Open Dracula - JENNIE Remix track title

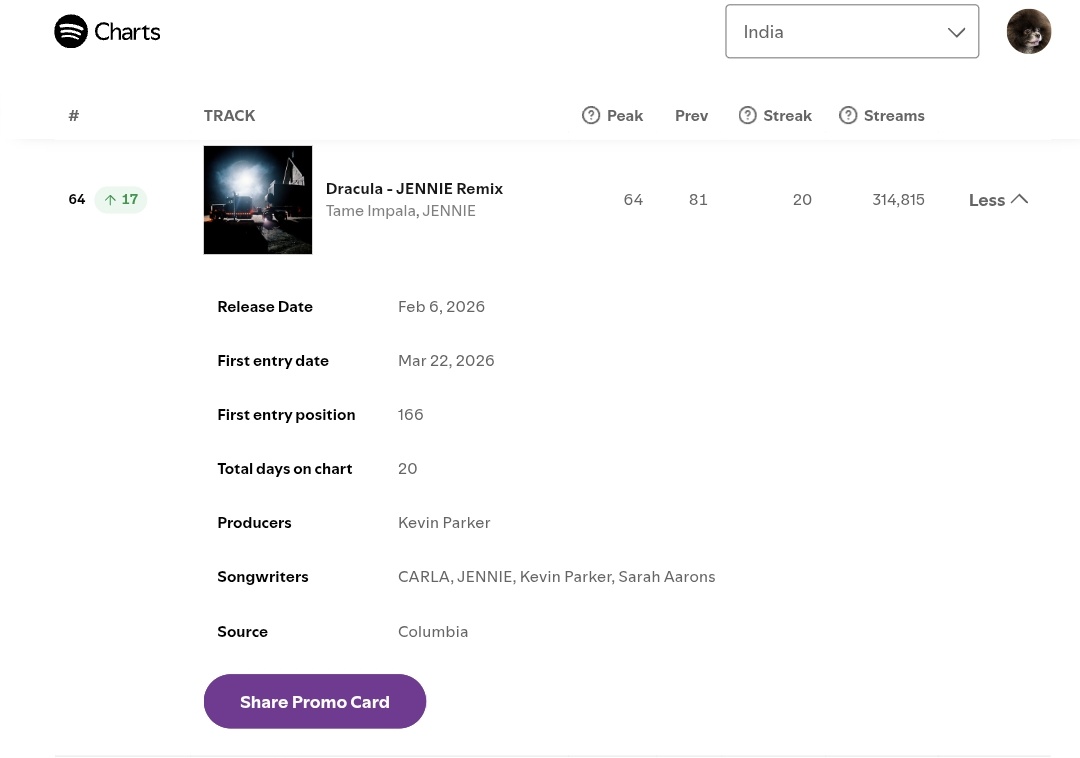point(414,189)
